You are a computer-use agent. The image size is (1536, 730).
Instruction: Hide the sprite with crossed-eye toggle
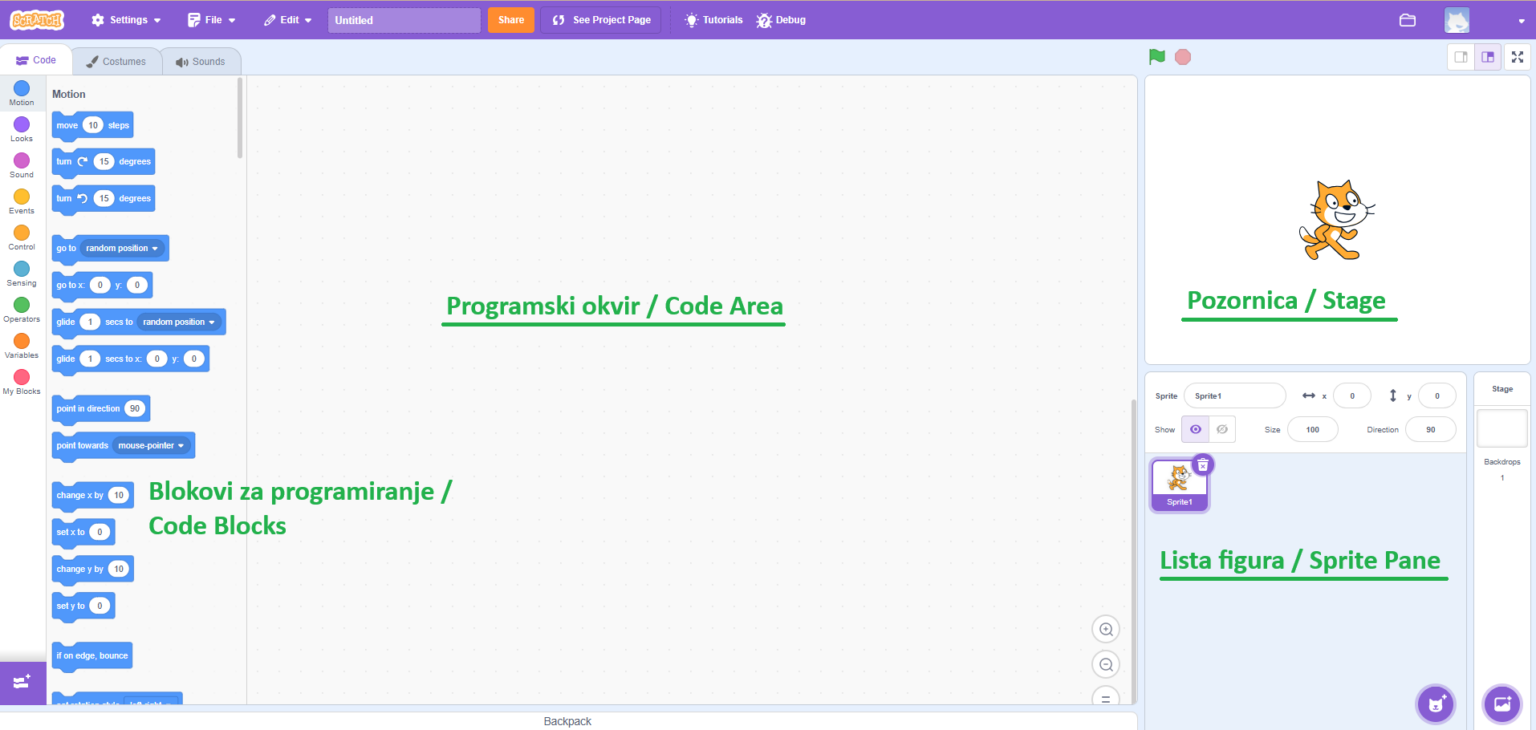1222,429
